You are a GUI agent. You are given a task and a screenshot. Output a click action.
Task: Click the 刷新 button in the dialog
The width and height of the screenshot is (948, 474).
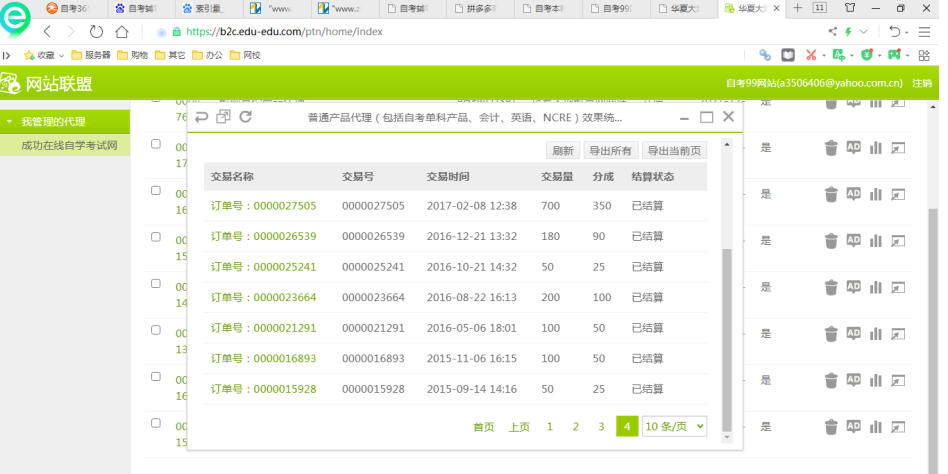click(563, 151)
